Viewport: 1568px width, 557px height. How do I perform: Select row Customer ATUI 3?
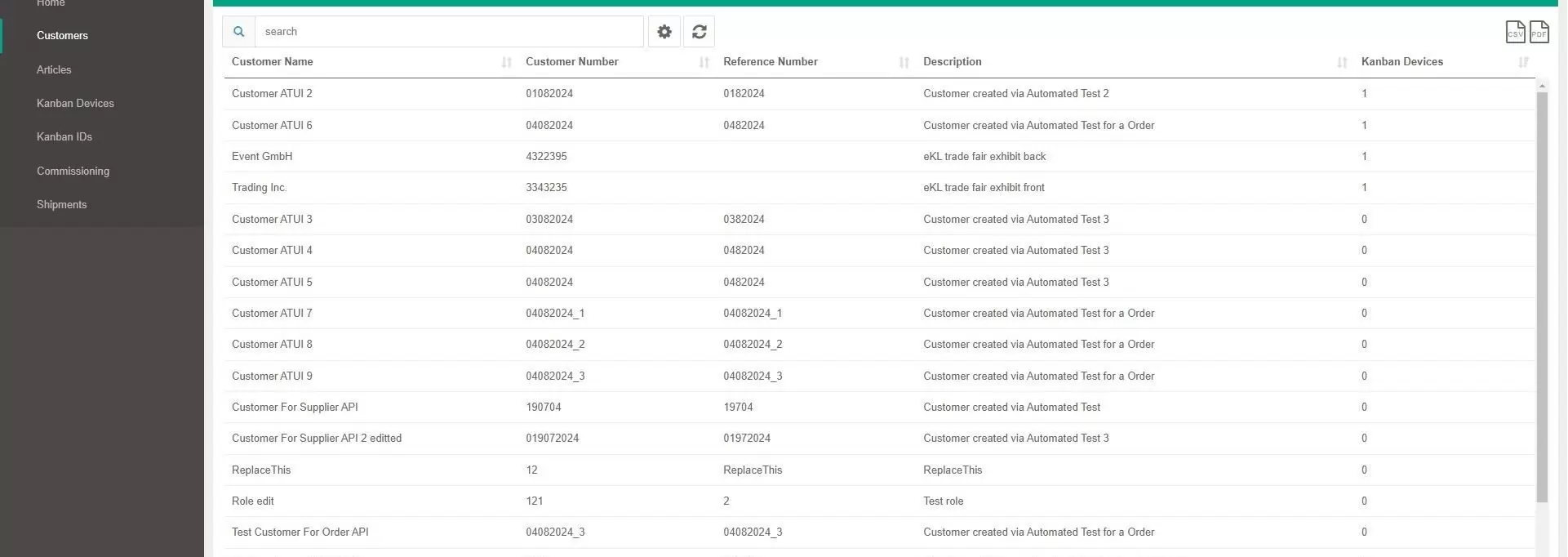tap(879, 220)
